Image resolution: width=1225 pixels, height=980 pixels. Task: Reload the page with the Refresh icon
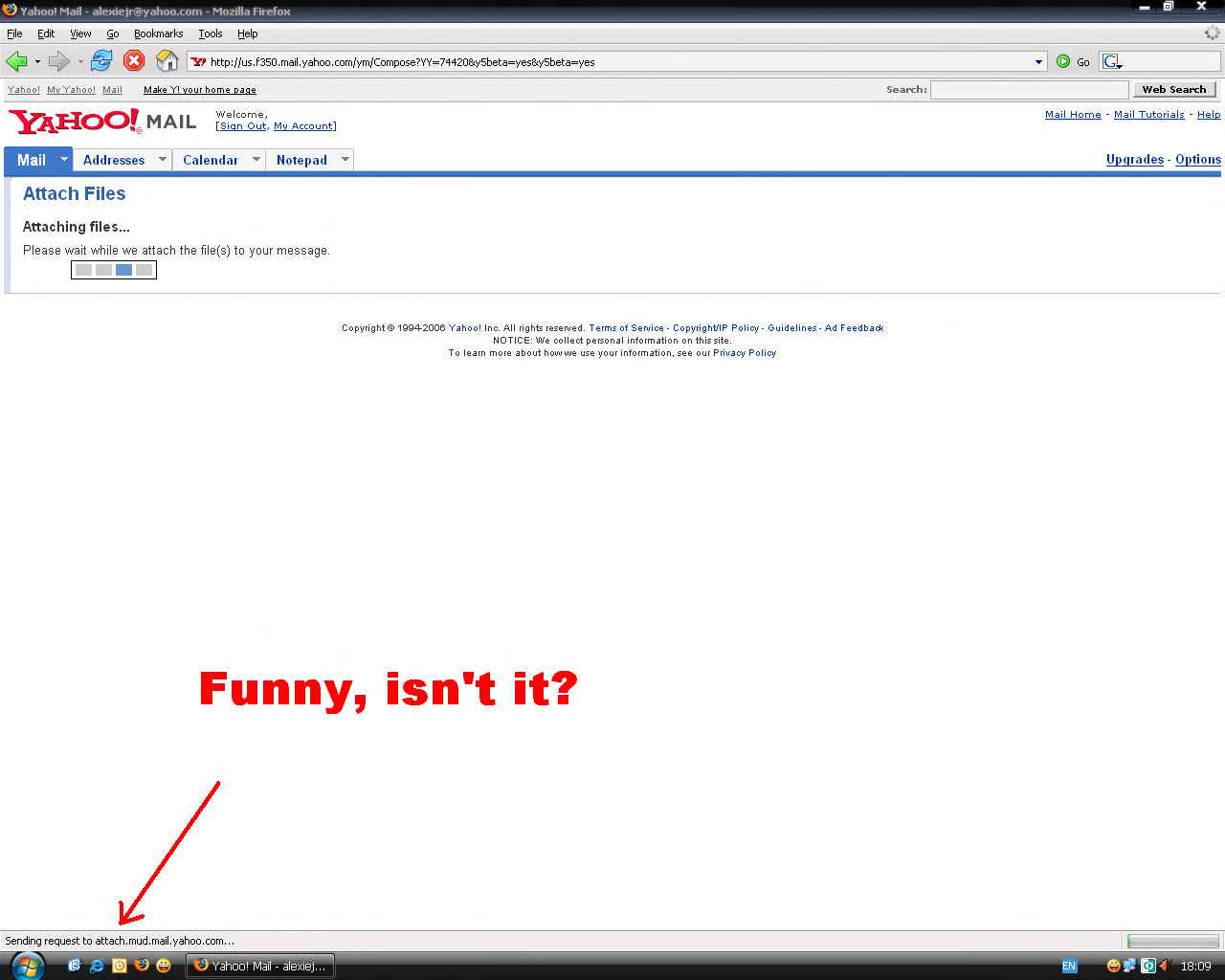click(101, 61)
